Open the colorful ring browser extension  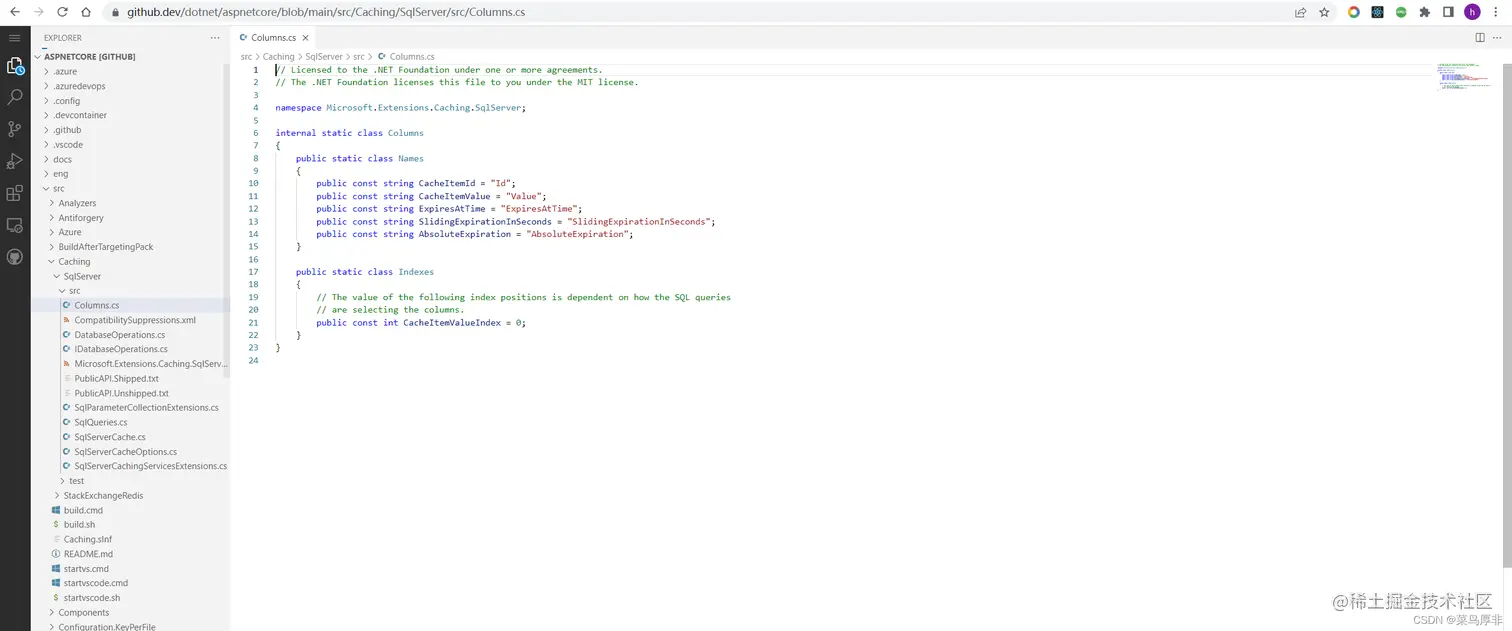click(x=1354, y=12)
